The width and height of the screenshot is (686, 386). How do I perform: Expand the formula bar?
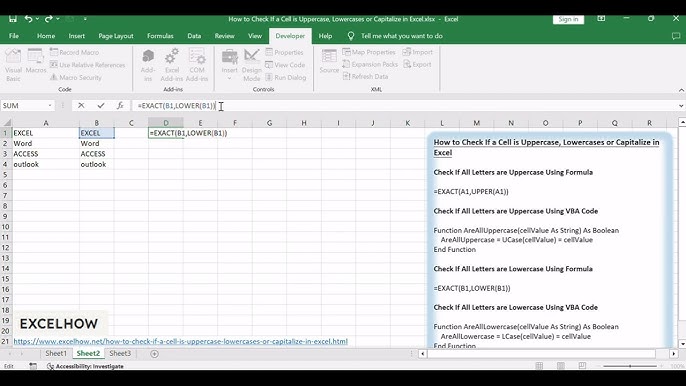tap(681, 105)
